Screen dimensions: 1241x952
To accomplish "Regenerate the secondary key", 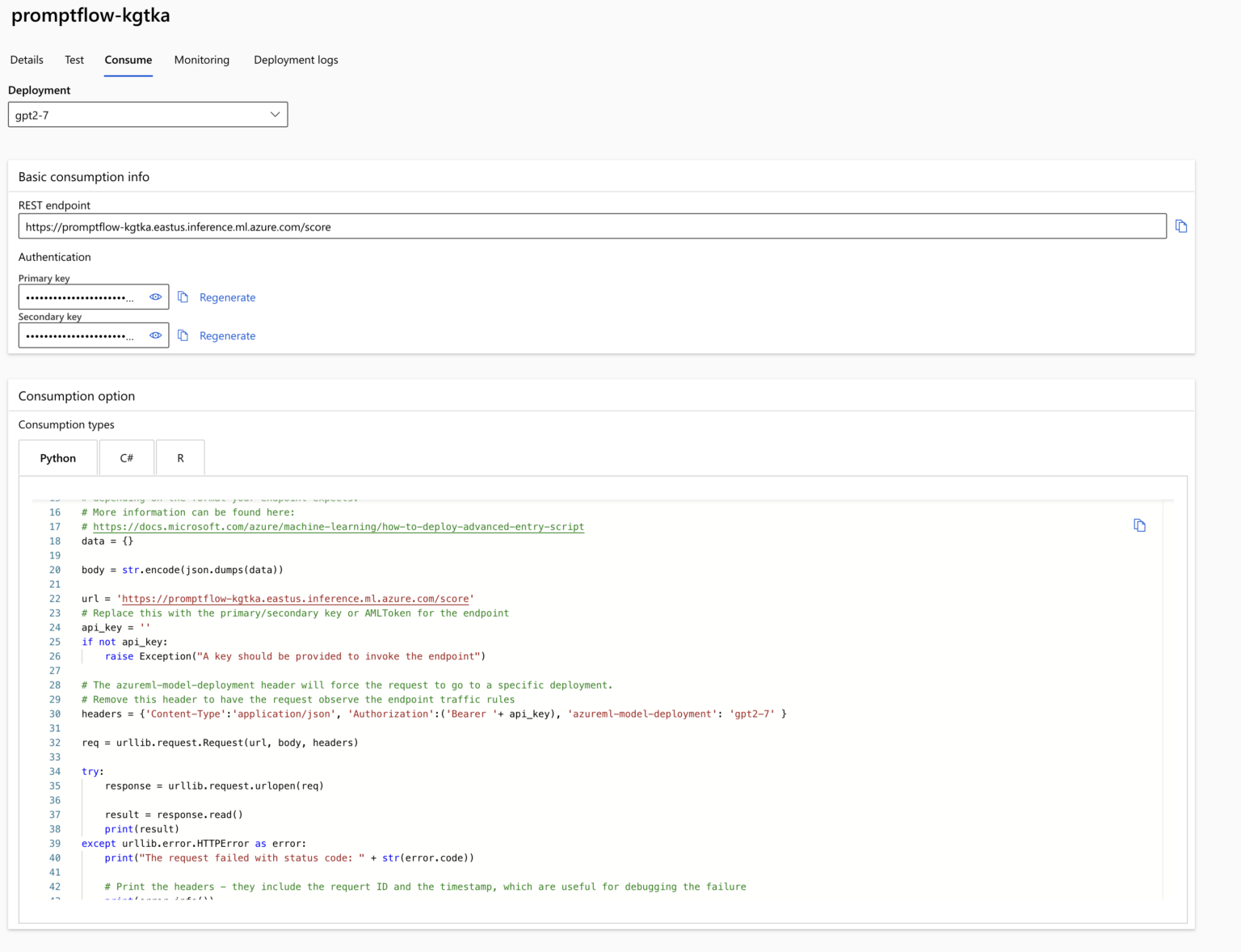I will (x=227, y=335).
